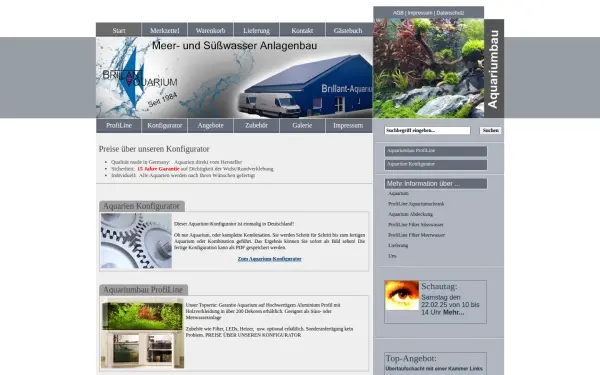
Task: Click the Suchen button
Action: click(491, 130)
